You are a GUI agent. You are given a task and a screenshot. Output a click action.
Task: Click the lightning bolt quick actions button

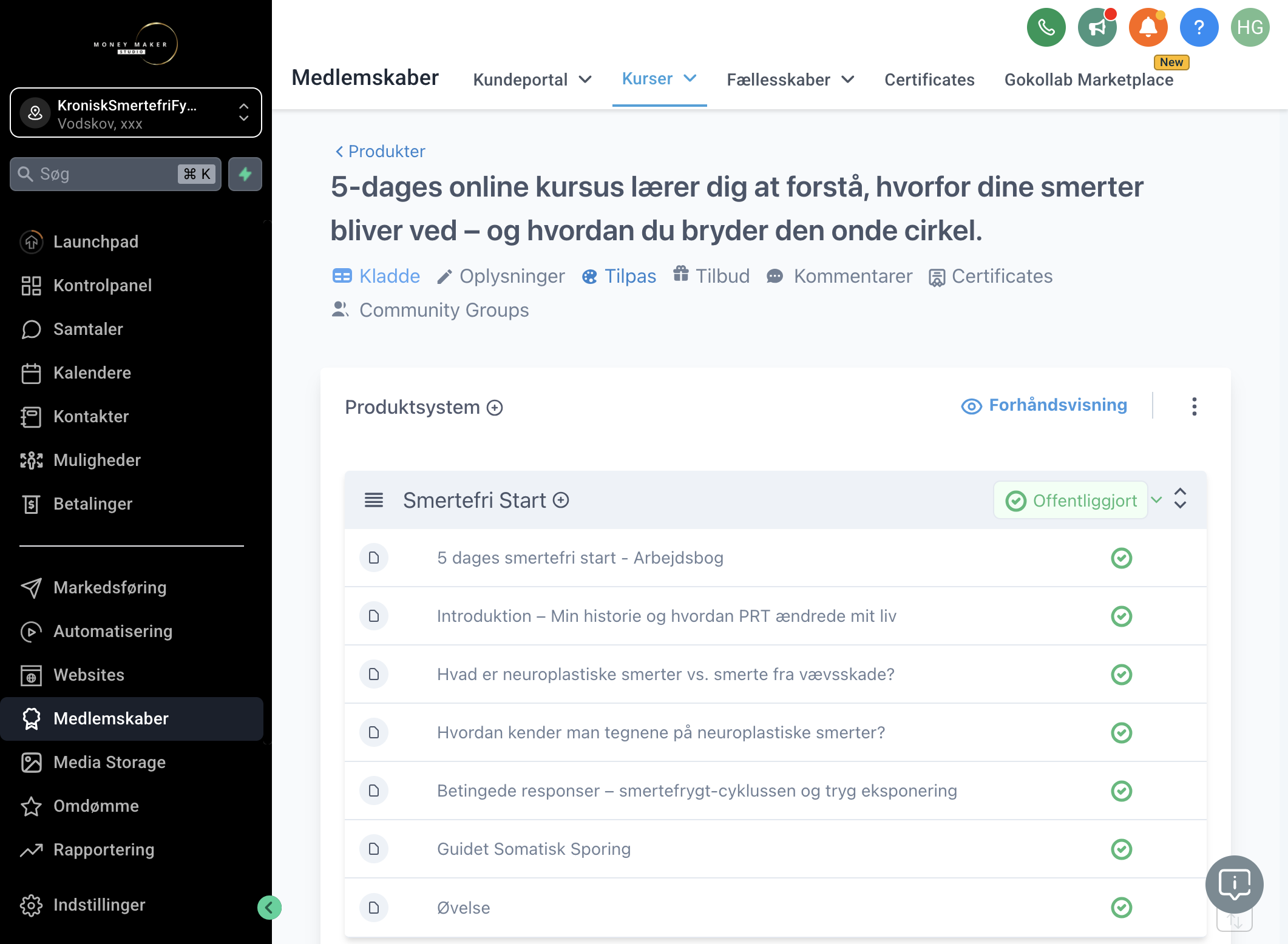245,174
